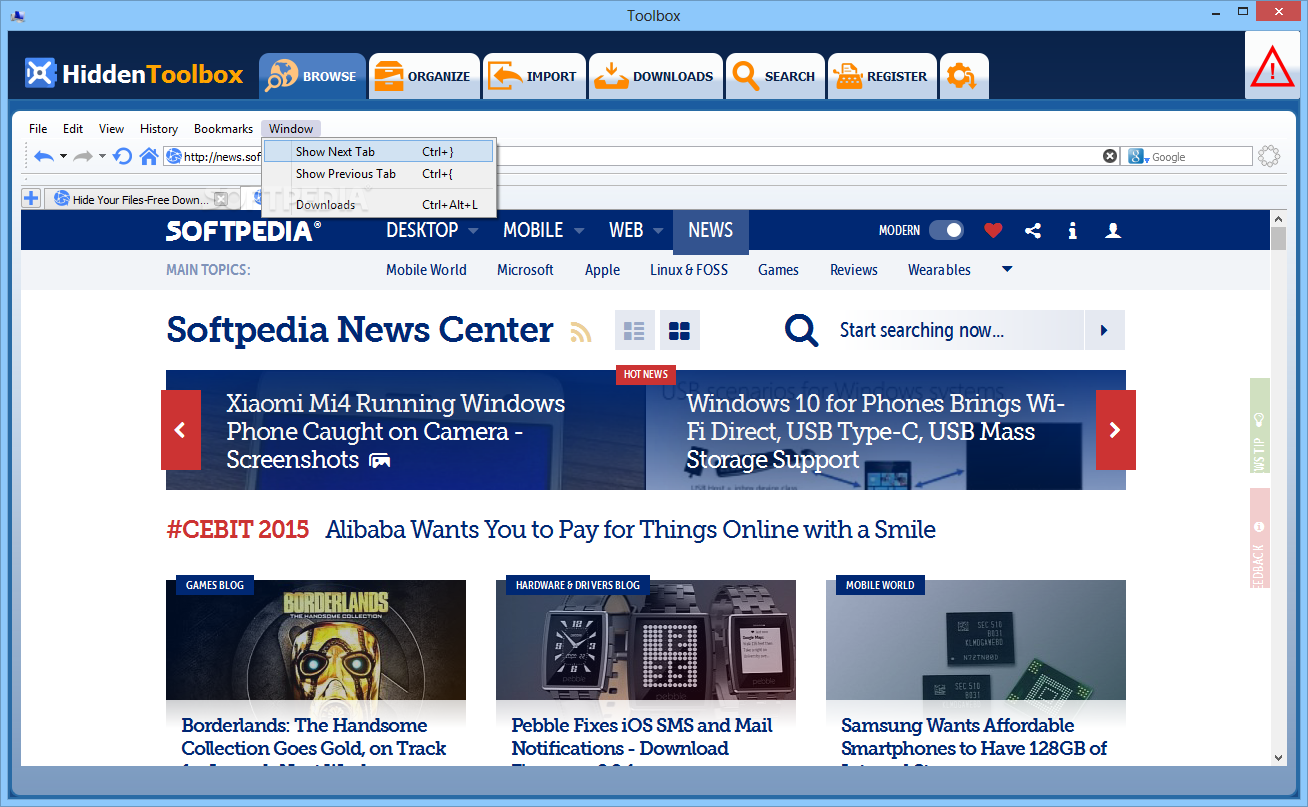Image resolution: width=1308 pixels, height=807 pixels.
Task: Click the red heart icon
Action: 993,230
